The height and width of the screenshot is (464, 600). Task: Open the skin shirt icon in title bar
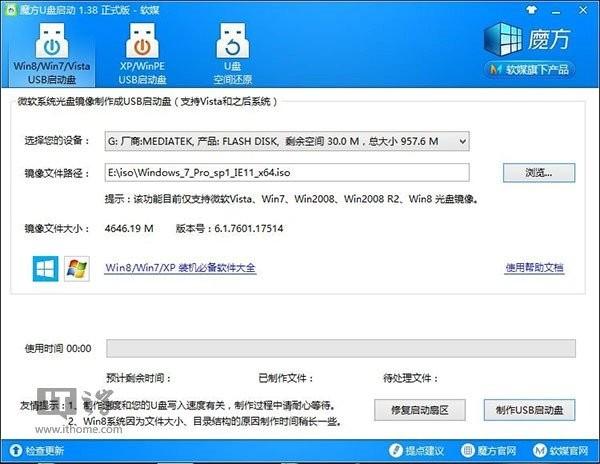pos(532,10)
